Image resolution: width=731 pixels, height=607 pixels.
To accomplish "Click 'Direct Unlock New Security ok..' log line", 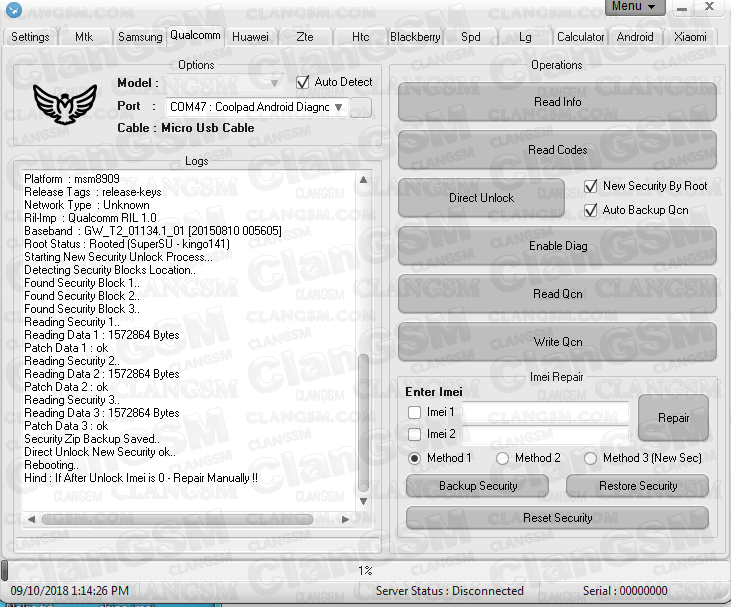I will pyautogui.click(x=100, y=452).
